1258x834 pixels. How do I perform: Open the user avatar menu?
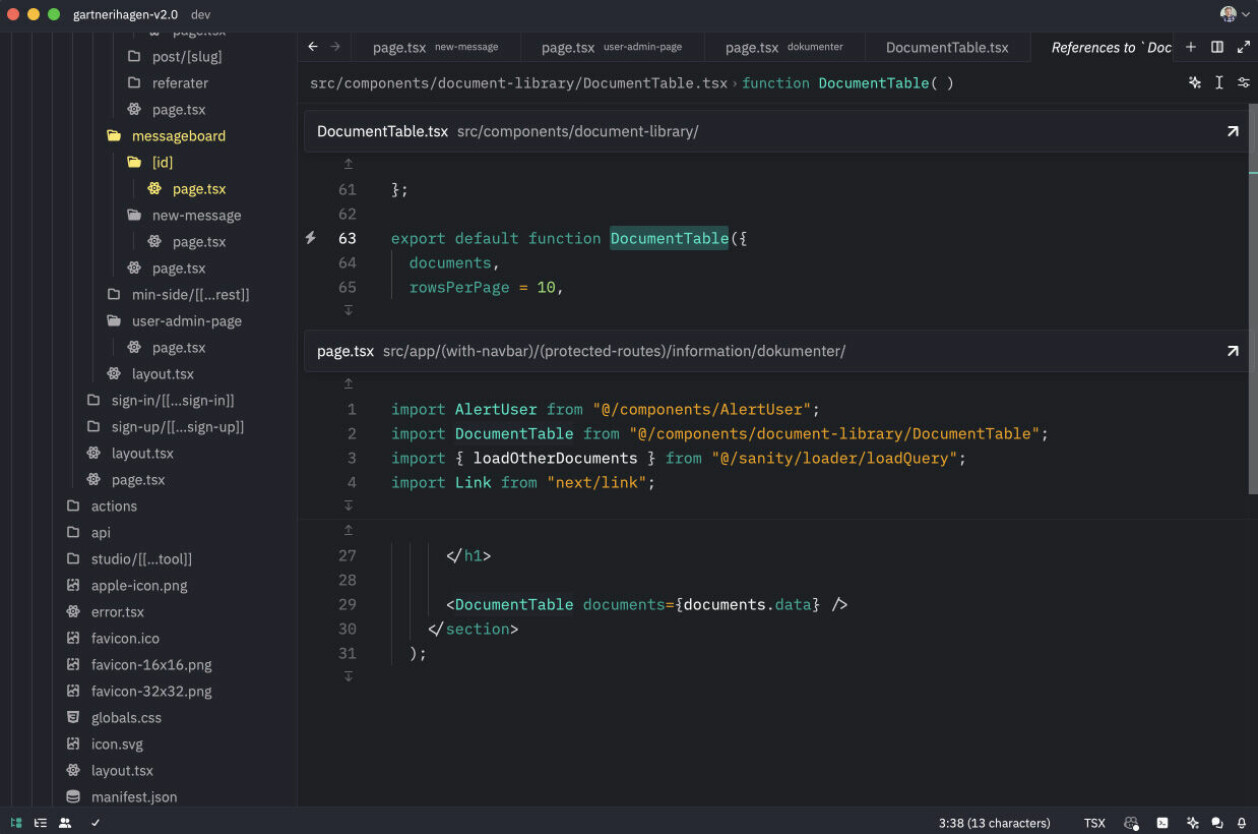[x=1235, y=14]
